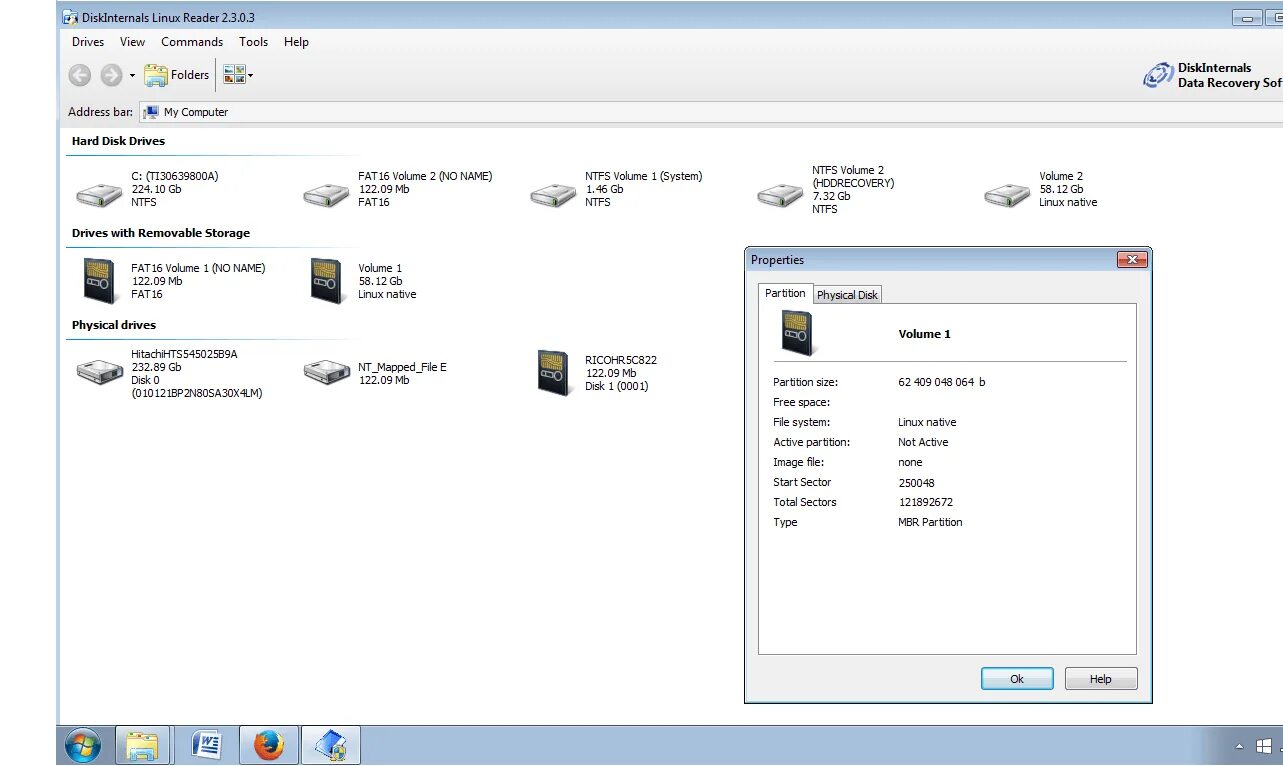Image resolution: width=1283 pixels, height=766 pixels.
Task: Open Windows Explorer from the taskbar
Action: click(143, 746)
